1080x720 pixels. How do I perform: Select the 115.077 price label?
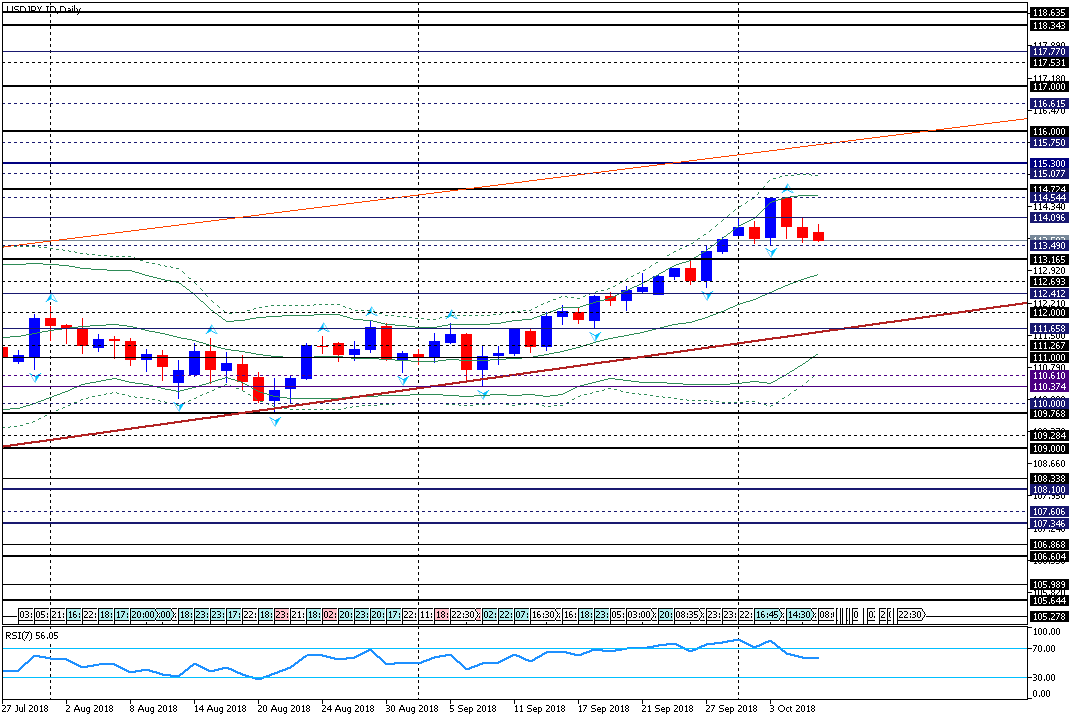[1049, 174]
